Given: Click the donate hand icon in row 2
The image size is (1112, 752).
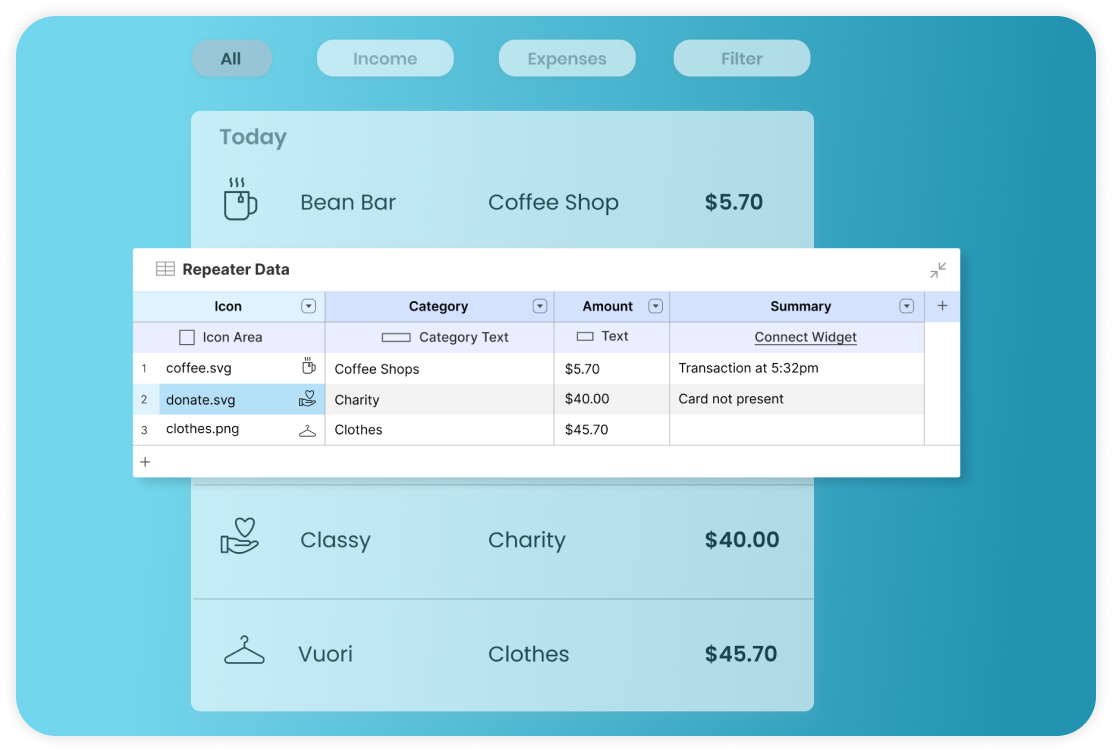Looking at the screenshot, I should (x=307, y=398).
